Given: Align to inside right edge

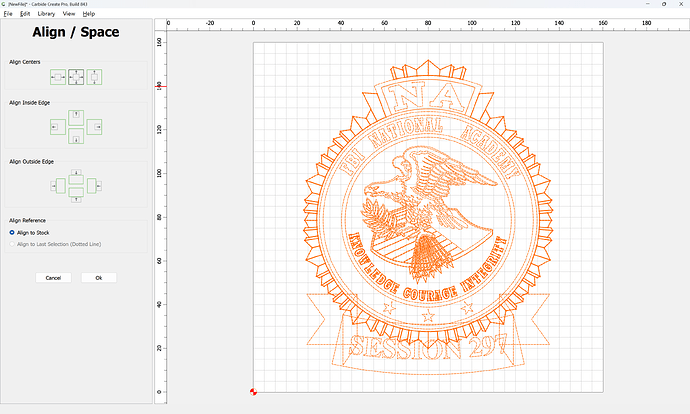Looking at the screenshot, I should click(94, 127).
